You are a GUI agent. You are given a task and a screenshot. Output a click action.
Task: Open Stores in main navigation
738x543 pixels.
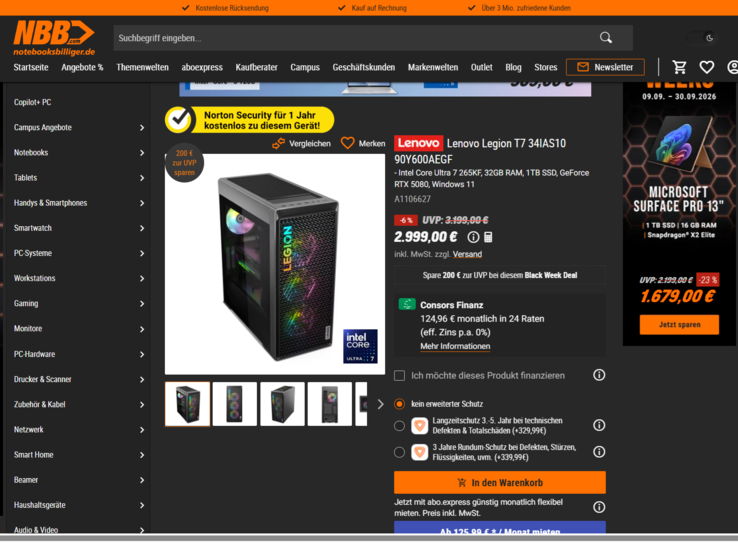tap(545, 67)
